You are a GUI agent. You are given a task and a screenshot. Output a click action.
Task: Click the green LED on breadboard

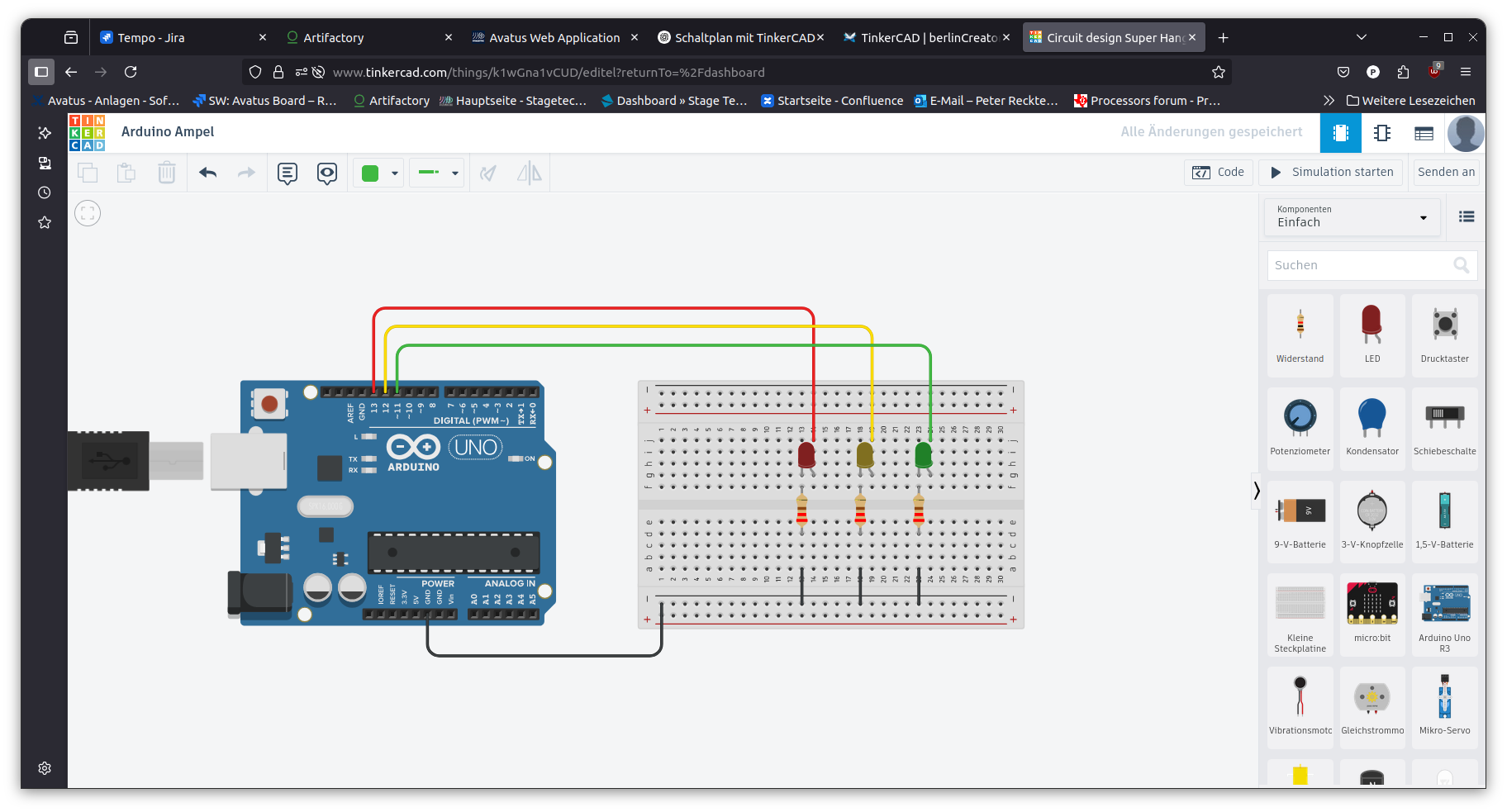pyautogui.click(x=923, y=454)
